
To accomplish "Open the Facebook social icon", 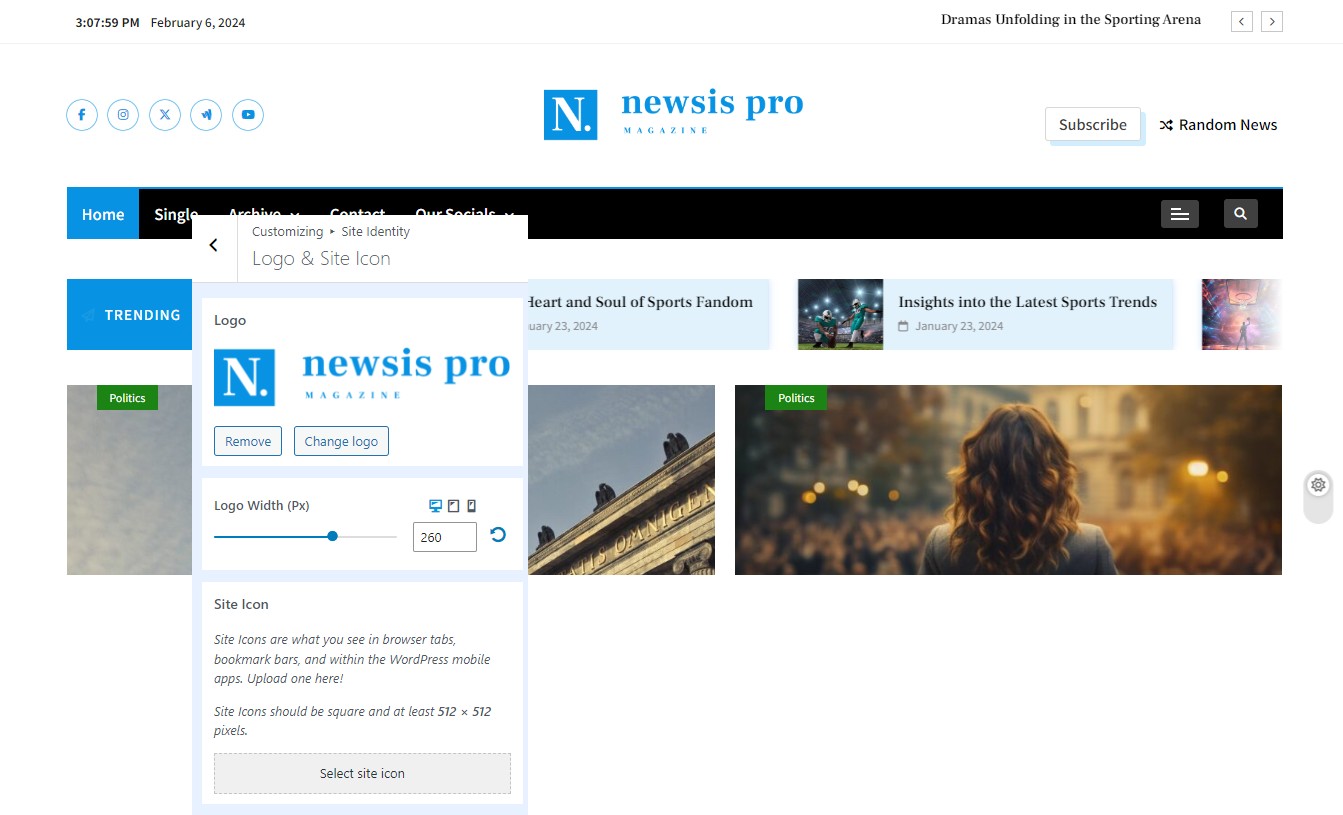I will 82,115.
